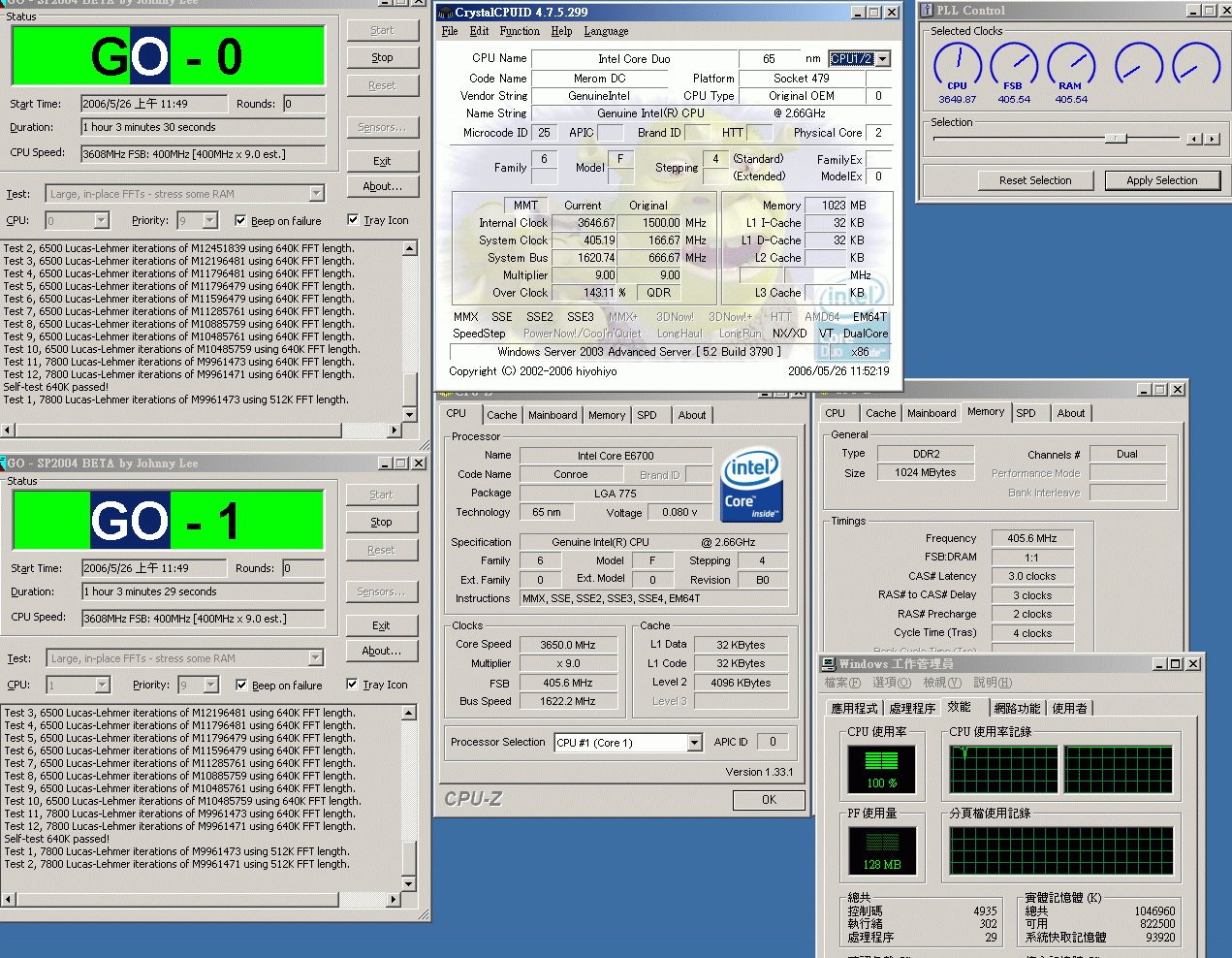Click the QDR label in CrystalCPUID
This screenshot has width=1232, height=958.
pyautogui.click(x=658, y=293)
